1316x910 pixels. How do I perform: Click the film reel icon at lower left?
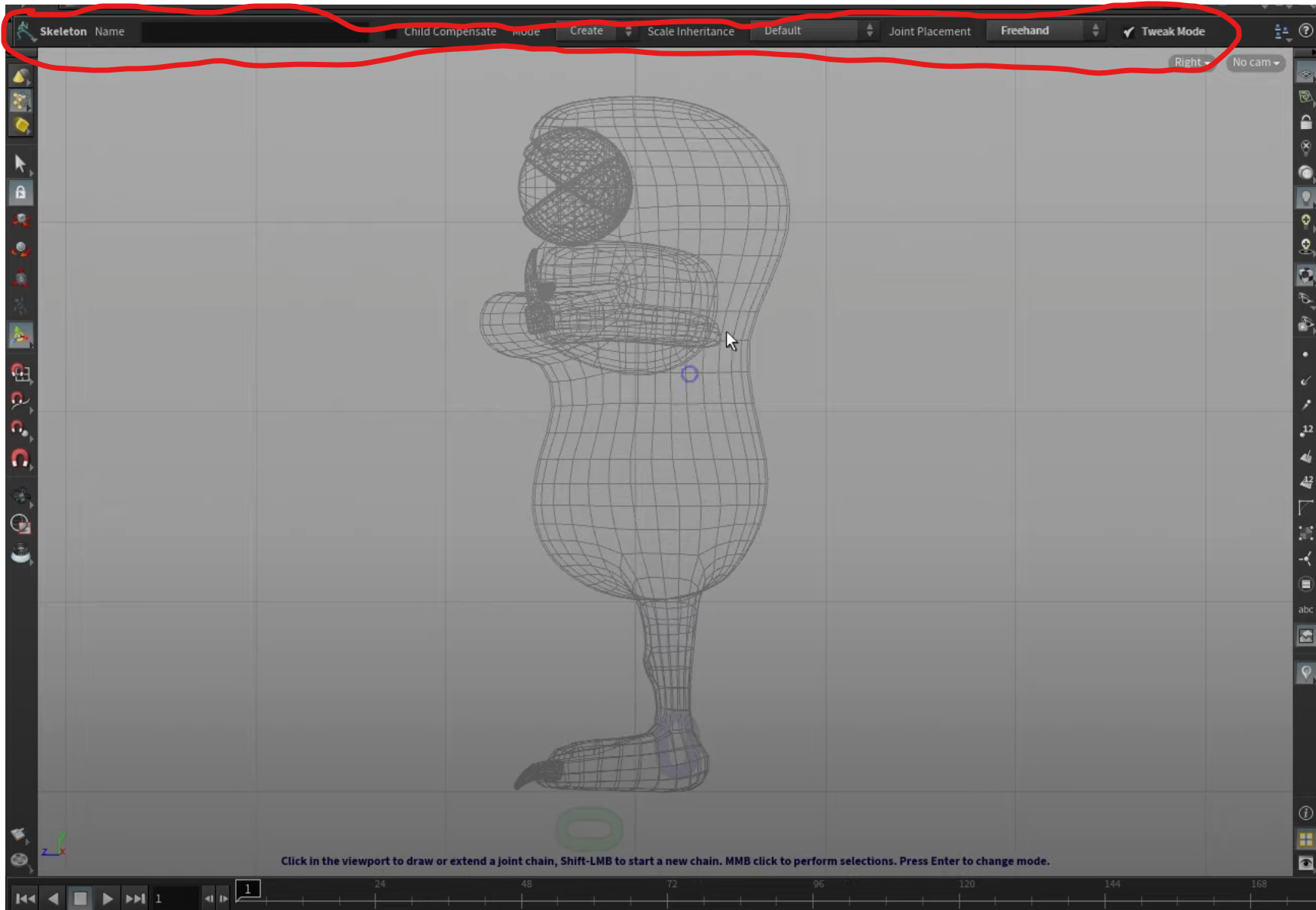coord(20,860)
